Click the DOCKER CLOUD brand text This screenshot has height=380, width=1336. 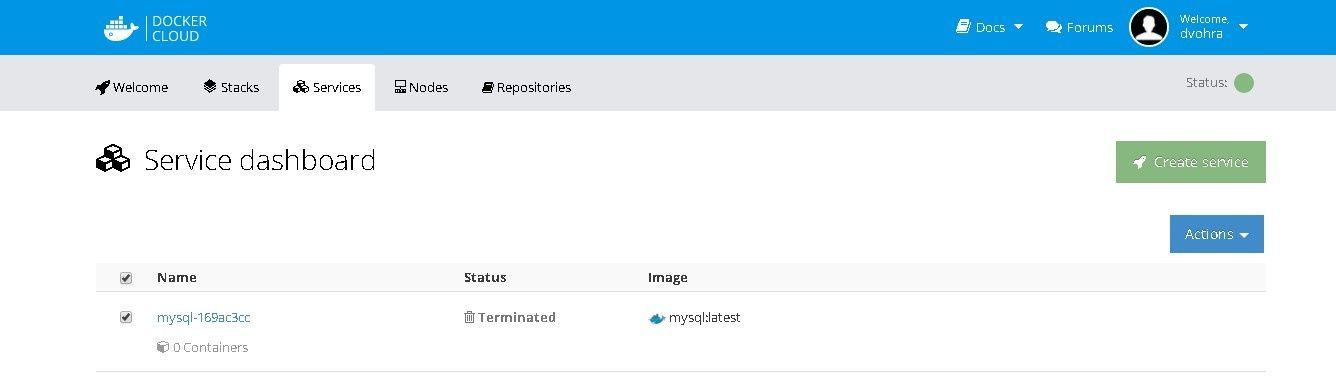[180, 29]
